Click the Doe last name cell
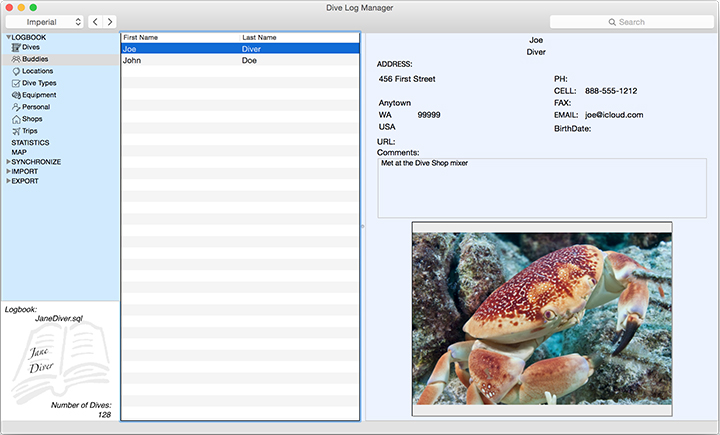Image resolution: width=720 pixels, height=435 pixels. (x=249, y=60)
